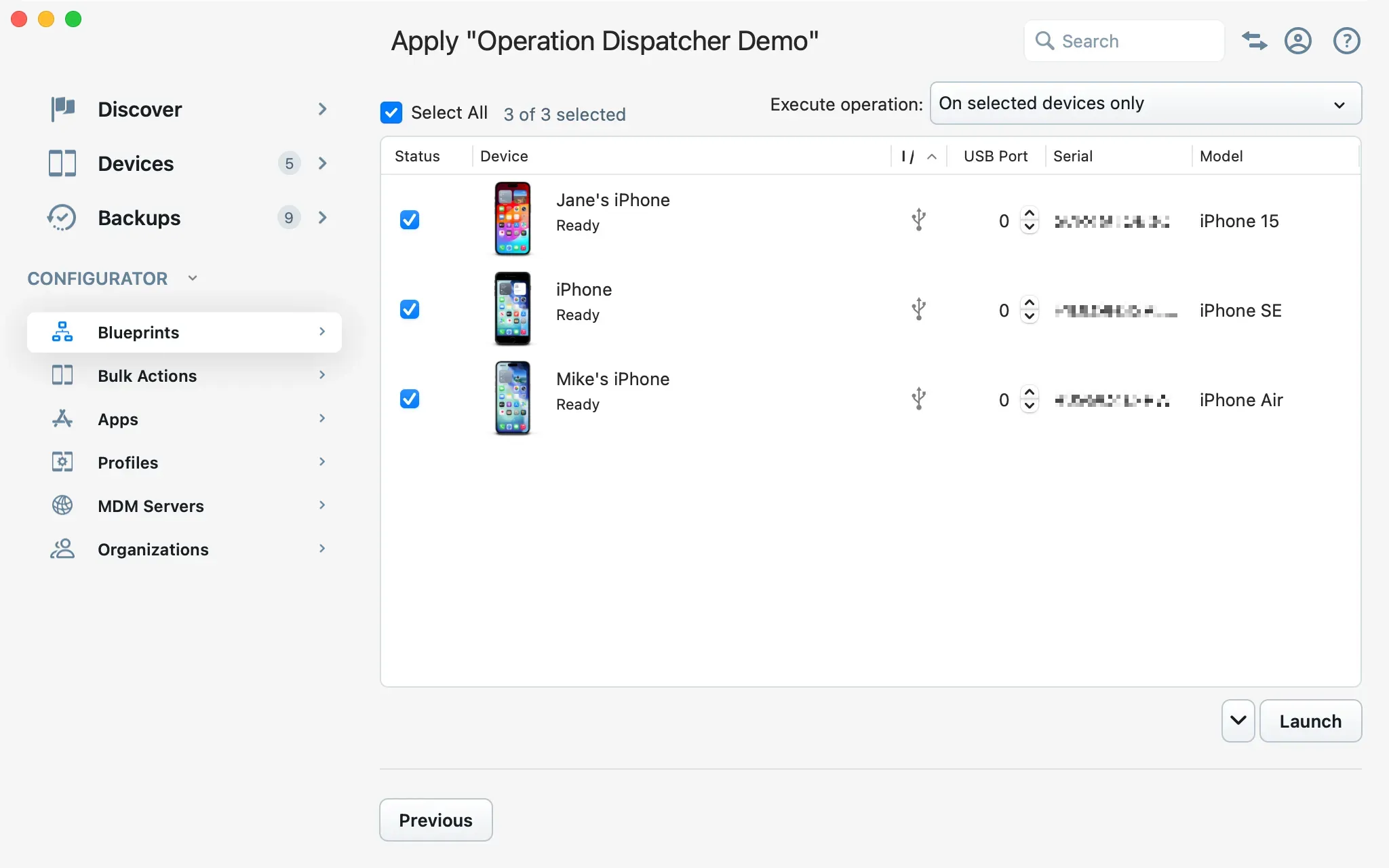Open the MDM Servers globe icon
The width and height of the screenshot is (1389, 868).
tap(62, 505)
